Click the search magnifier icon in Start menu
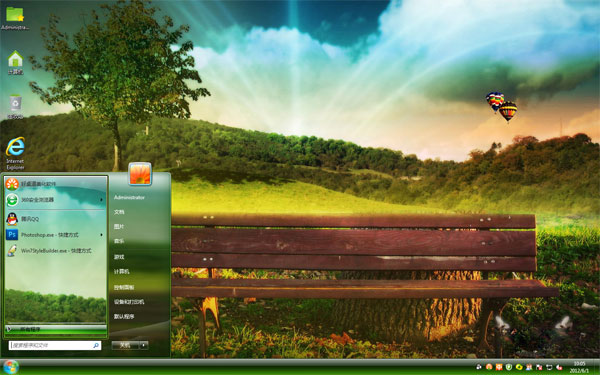This screenshot has height=375, width=600. tap(96, 346)
